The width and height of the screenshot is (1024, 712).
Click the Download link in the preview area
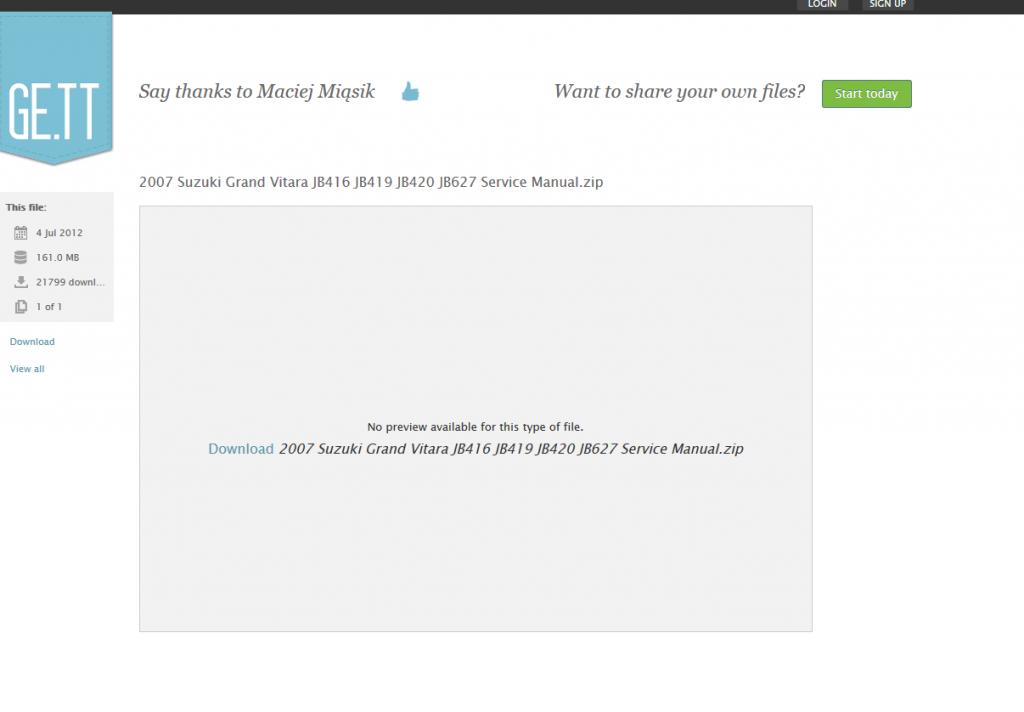[x=240, y=449]
